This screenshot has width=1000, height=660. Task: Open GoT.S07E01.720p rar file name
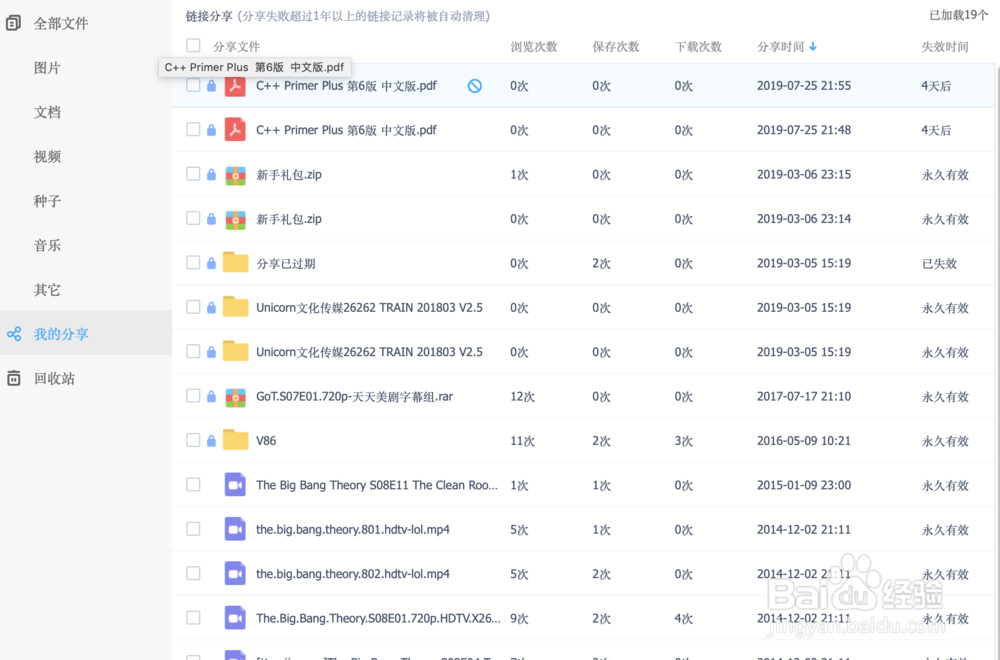(355, 397)
